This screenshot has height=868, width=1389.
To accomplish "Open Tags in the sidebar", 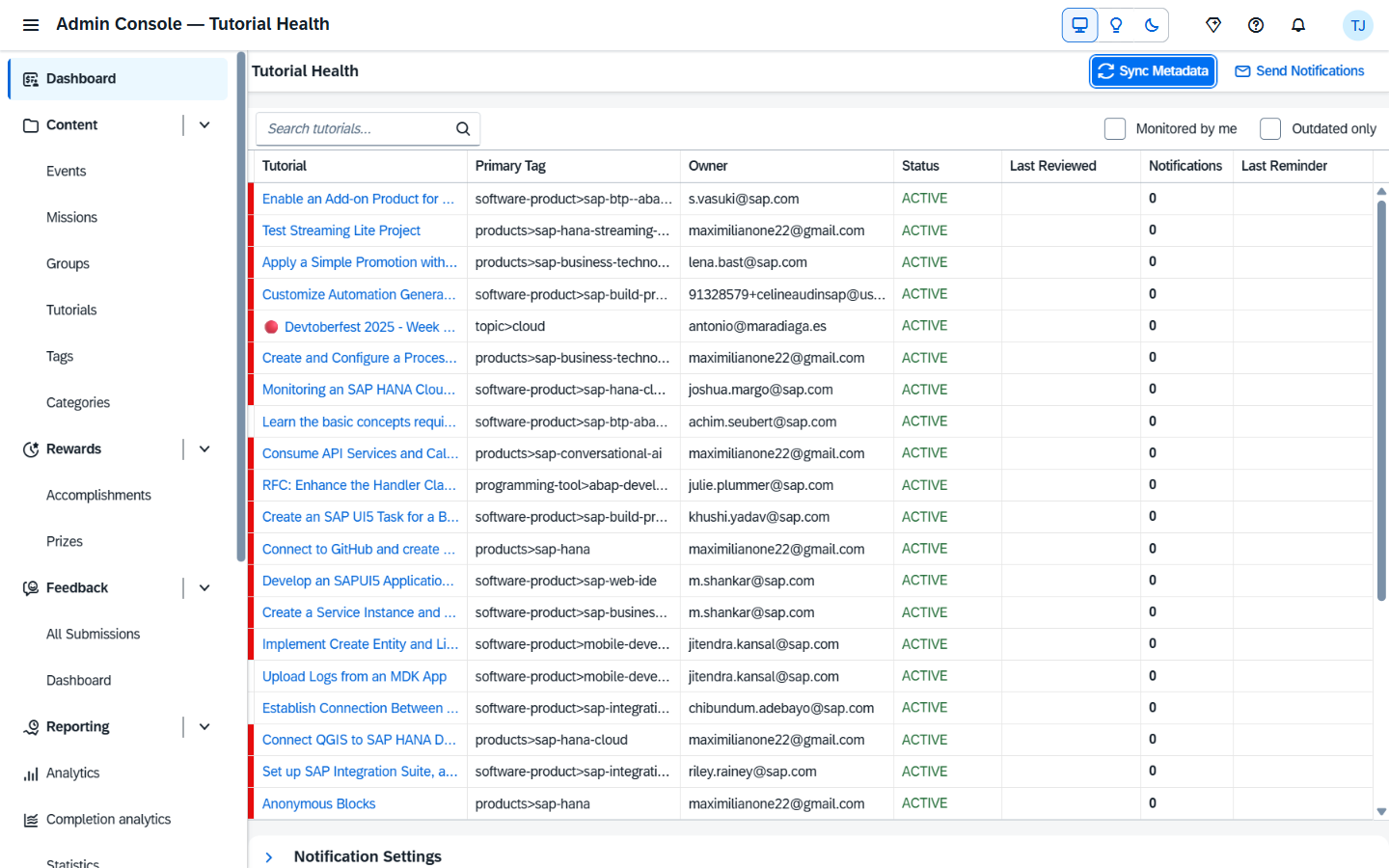I will (x=60, y=357).
